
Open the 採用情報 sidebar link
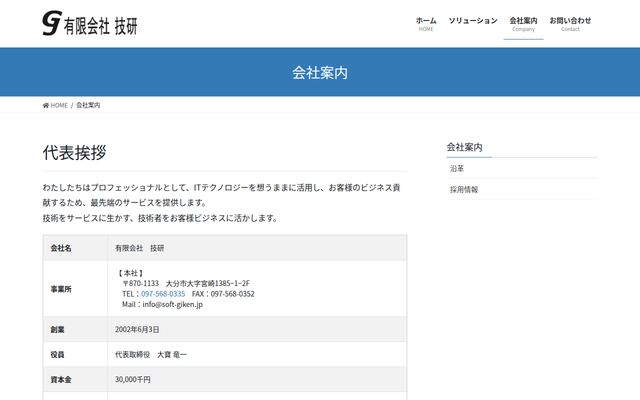point(464,189)
